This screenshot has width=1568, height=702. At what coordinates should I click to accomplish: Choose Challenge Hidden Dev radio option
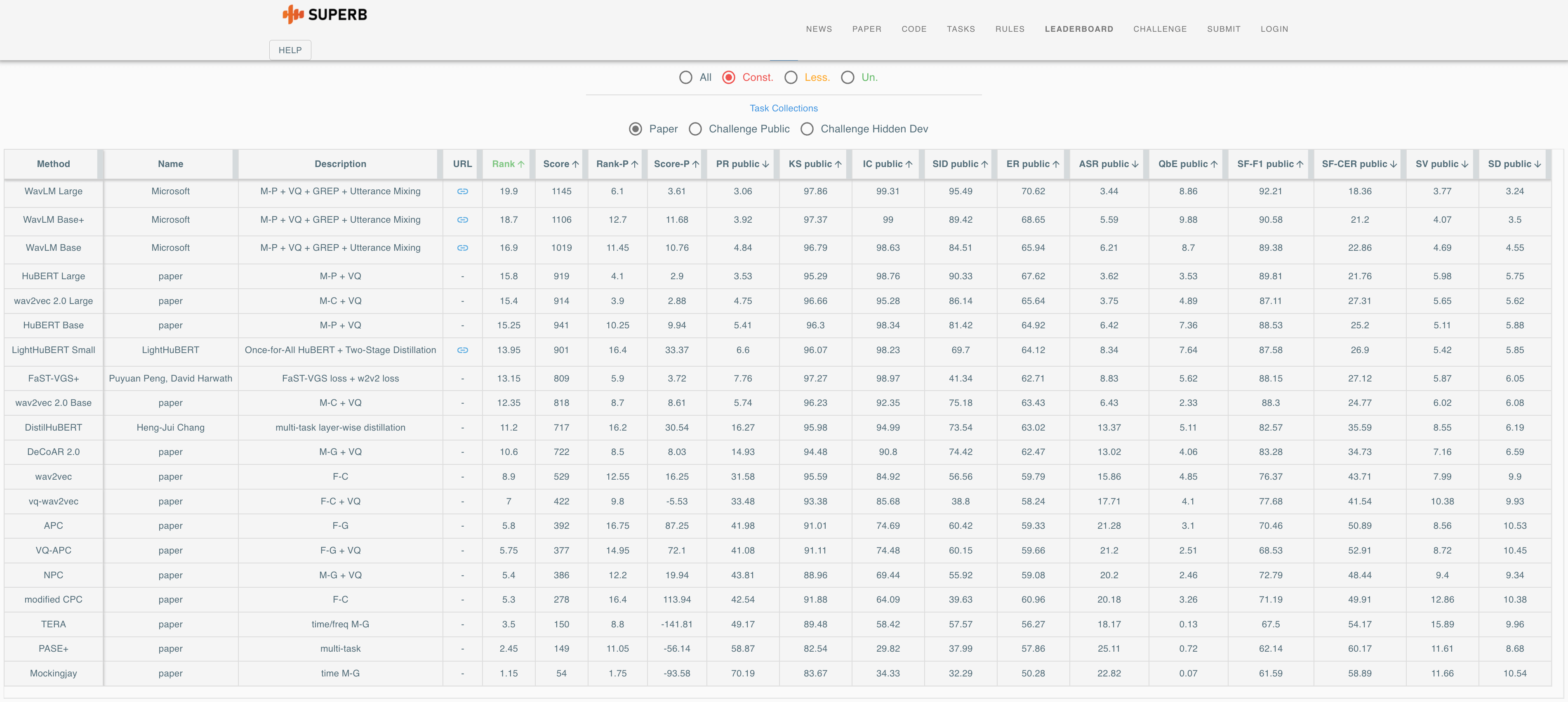[807, 129]
